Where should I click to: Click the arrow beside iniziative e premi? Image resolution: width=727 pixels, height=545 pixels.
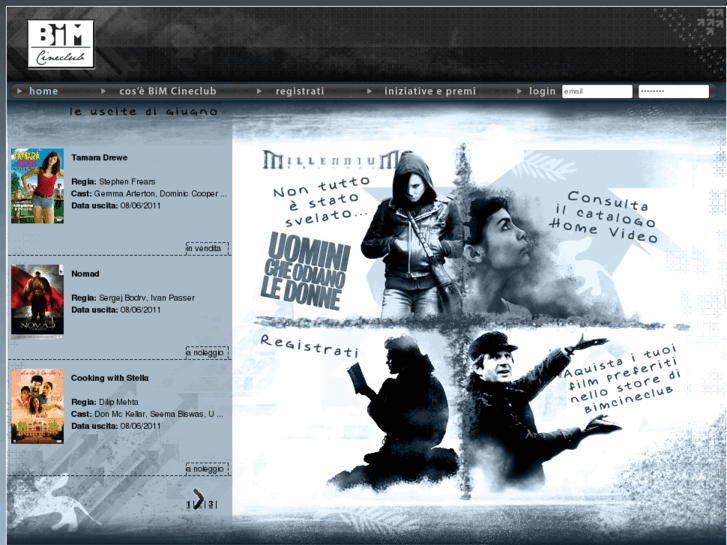370,91
